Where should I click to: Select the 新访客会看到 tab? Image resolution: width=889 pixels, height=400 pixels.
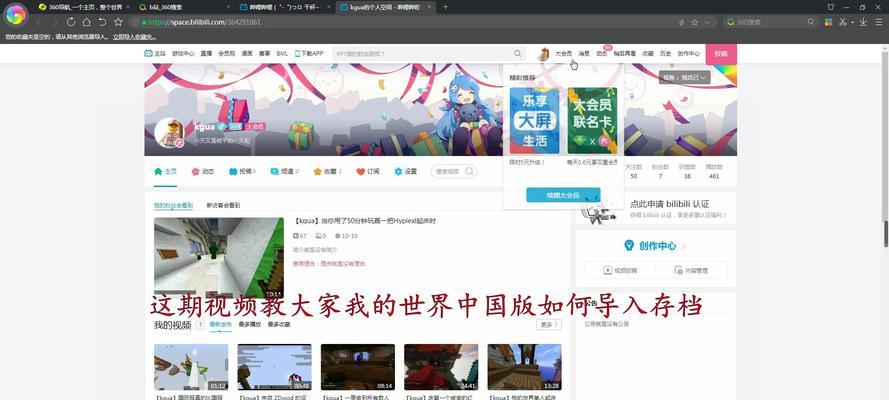coord(223,205)
